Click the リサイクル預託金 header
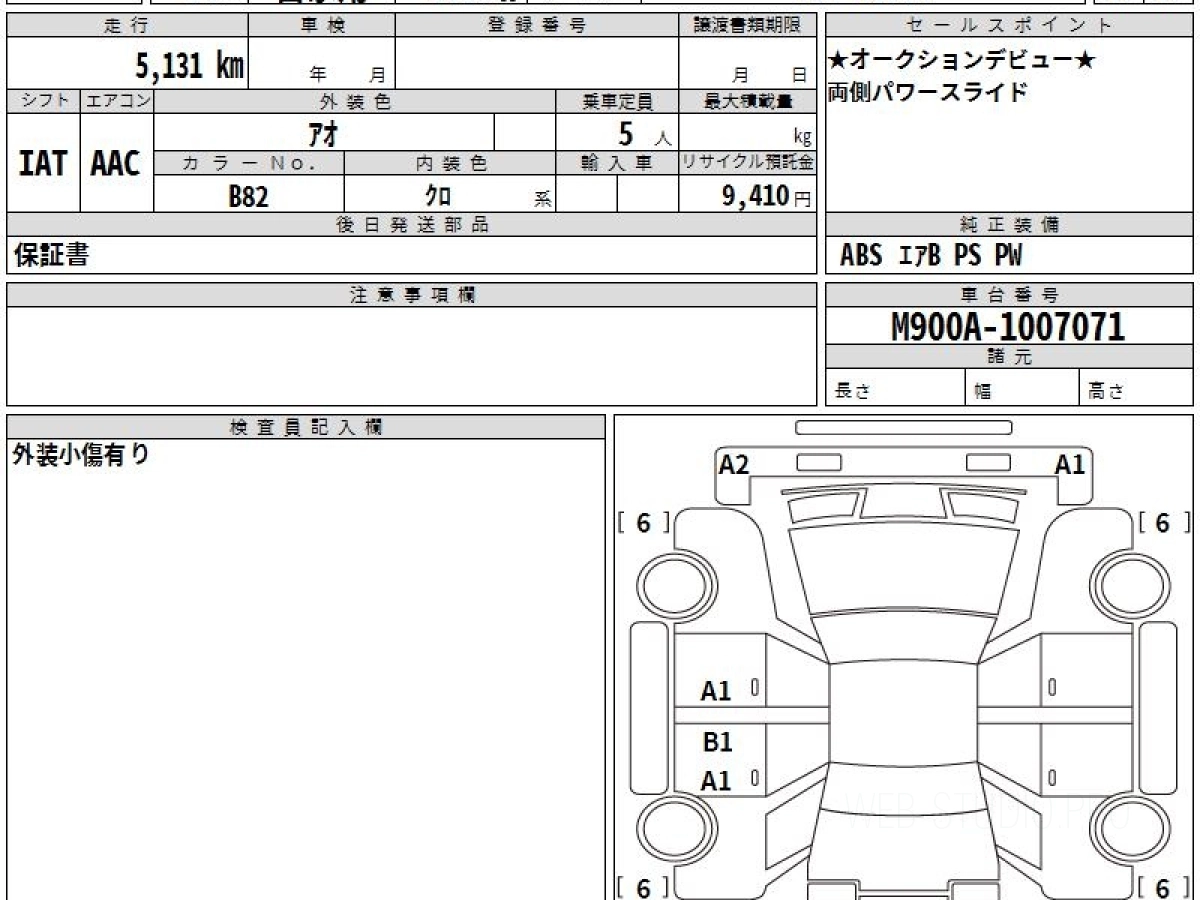The image size is (1200, 900). (748, 163)
